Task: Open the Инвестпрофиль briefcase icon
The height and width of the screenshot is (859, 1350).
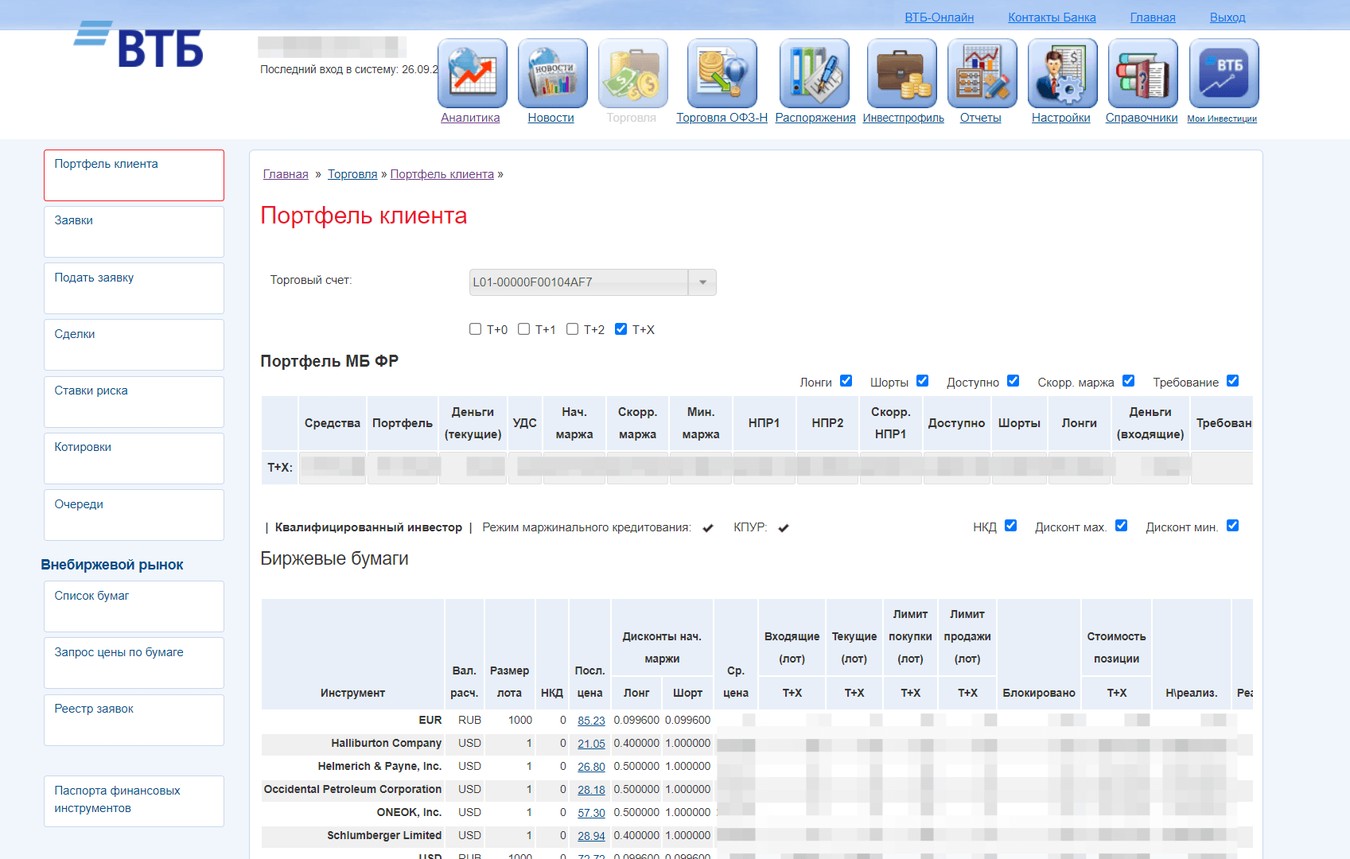Action: click(902, 73)
